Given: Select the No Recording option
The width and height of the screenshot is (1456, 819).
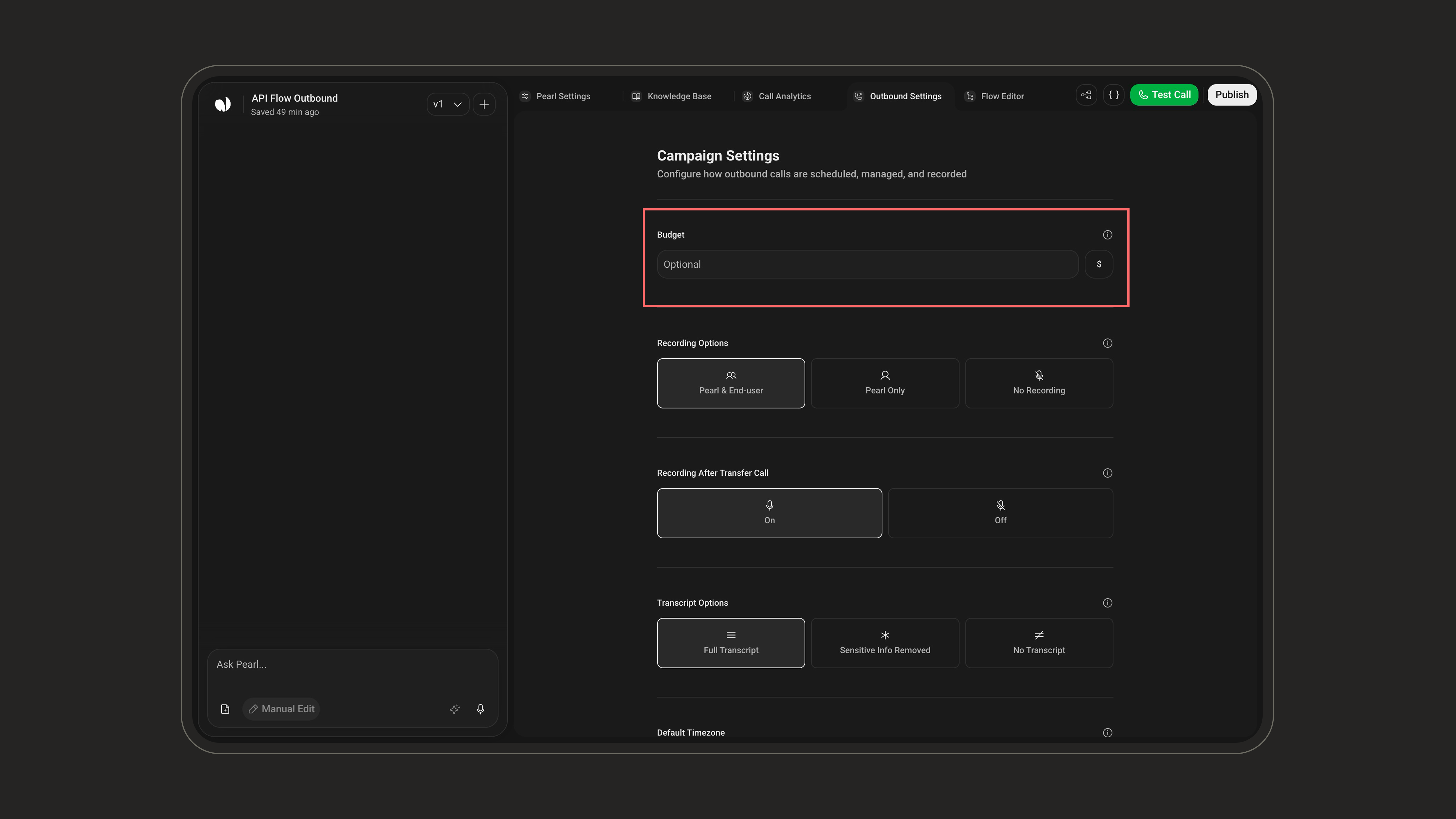Looking at the screenshot, I should tap(1039, 383).
